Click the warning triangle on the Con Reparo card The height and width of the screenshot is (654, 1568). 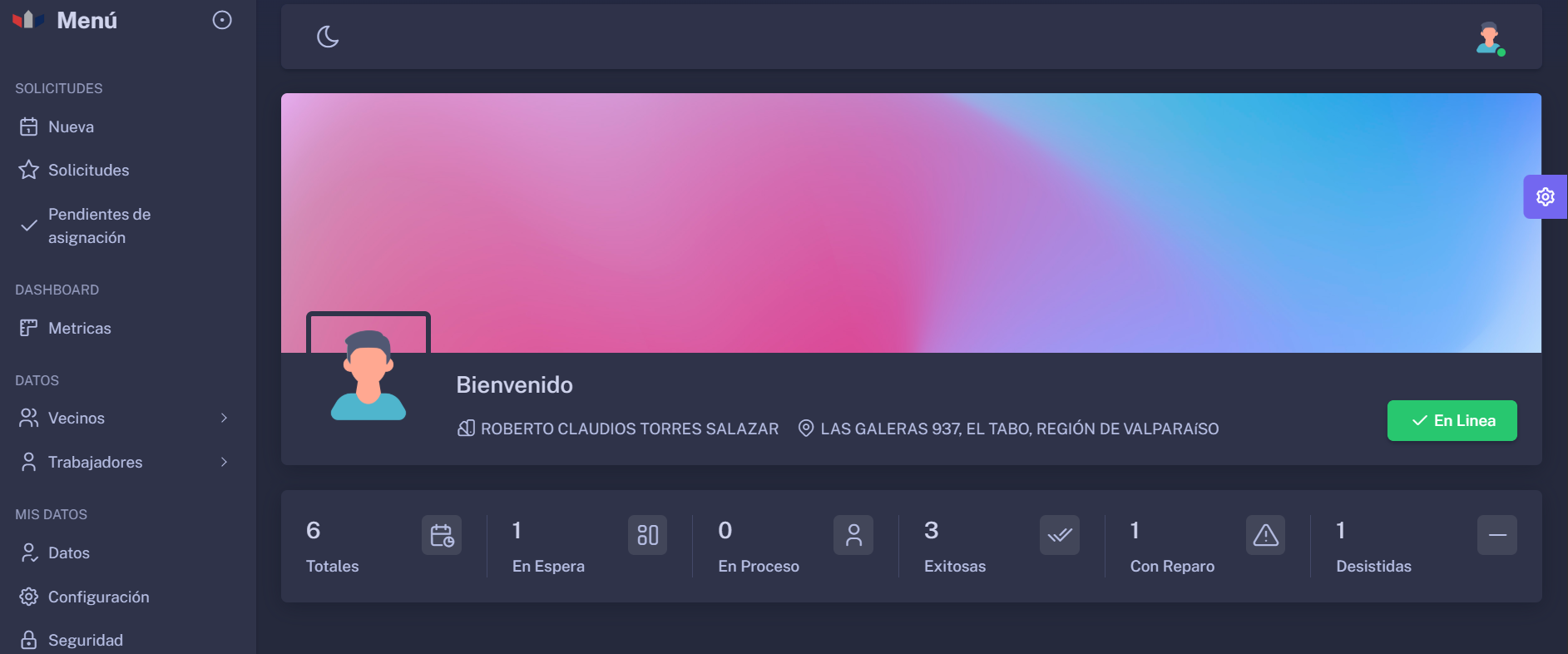pyautogui.click(x=1265, y=535)
